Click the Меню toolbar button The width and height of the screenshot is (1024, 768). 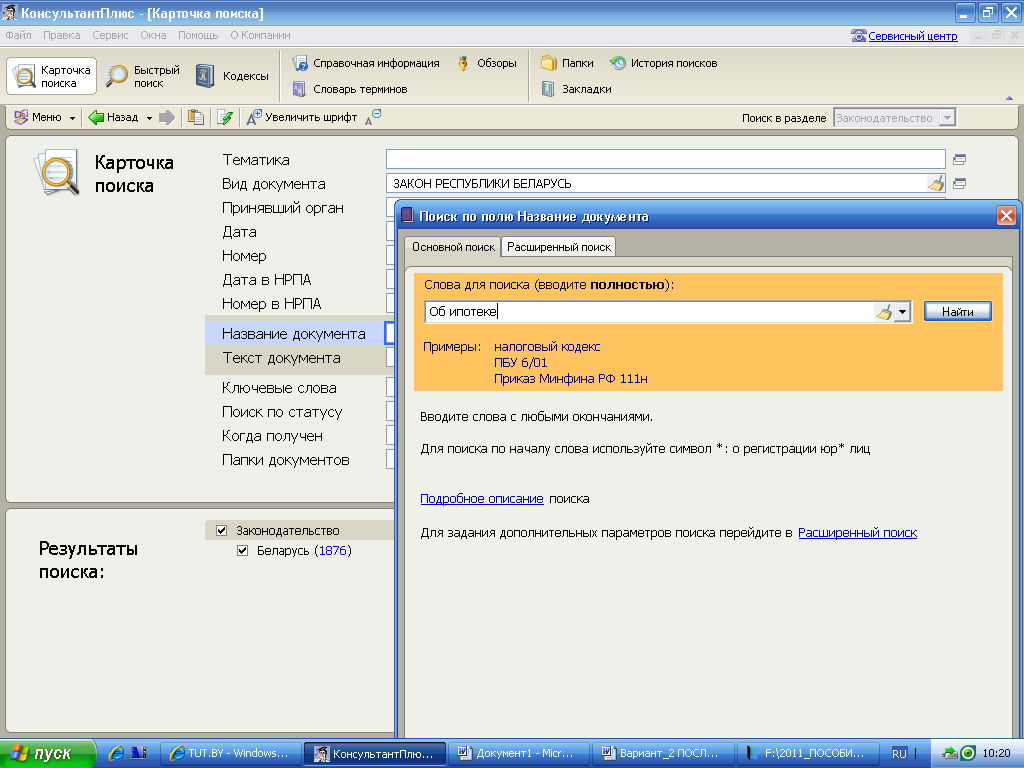(44, 118)
